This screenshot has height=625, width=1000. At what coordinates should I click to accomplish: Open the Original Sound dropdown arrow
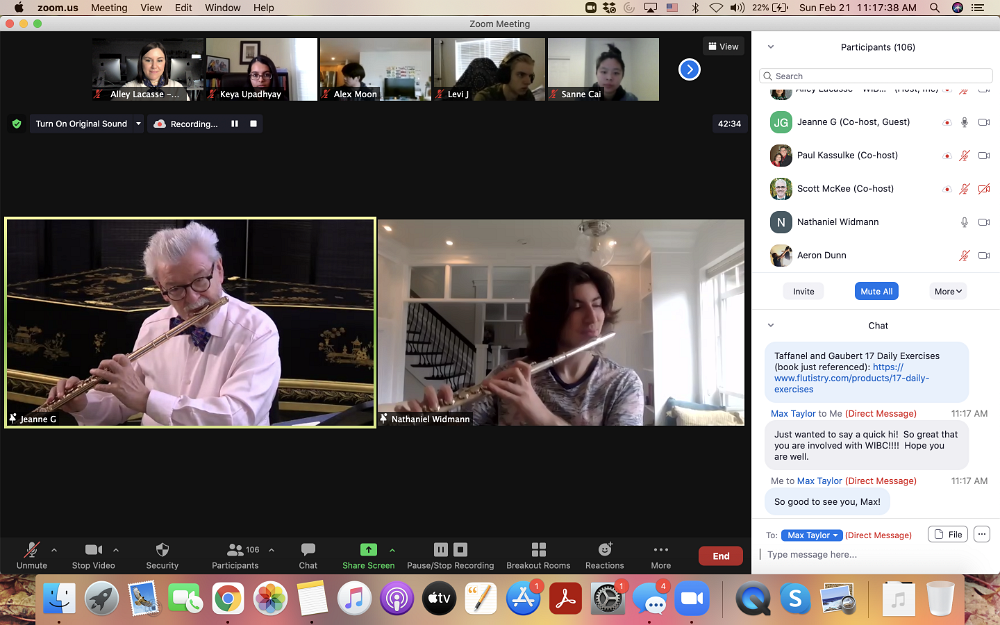(x=138, y=124)
